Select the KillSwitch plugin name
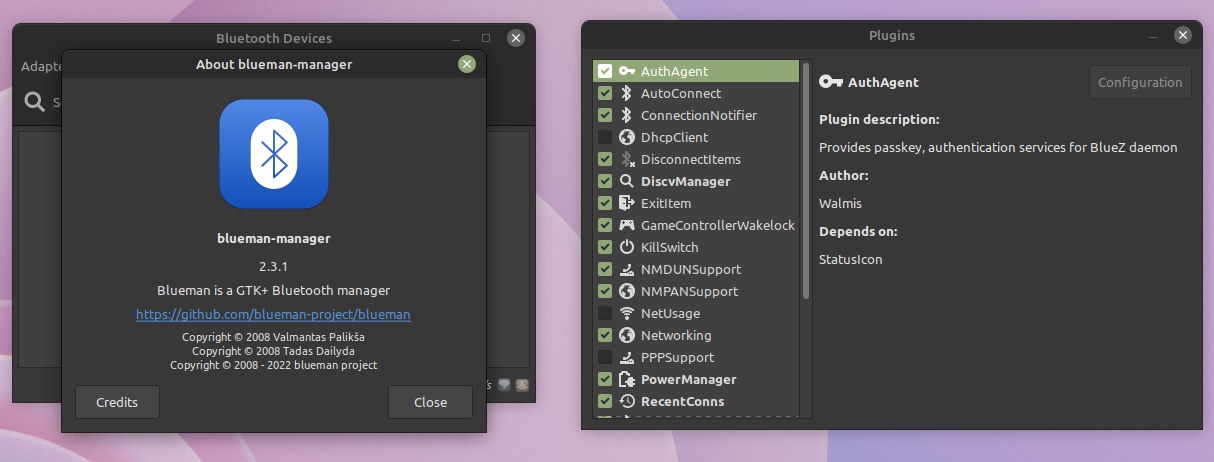This screenshot has height=462, width=1214. [670, 247]
